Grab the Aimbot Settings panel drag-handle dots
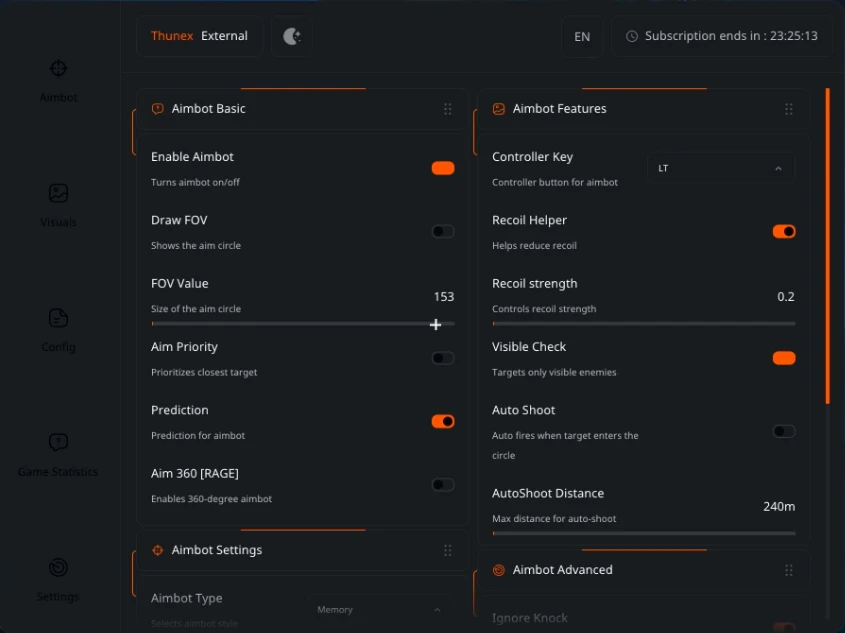The image size is (845, 633). [447, 551]
